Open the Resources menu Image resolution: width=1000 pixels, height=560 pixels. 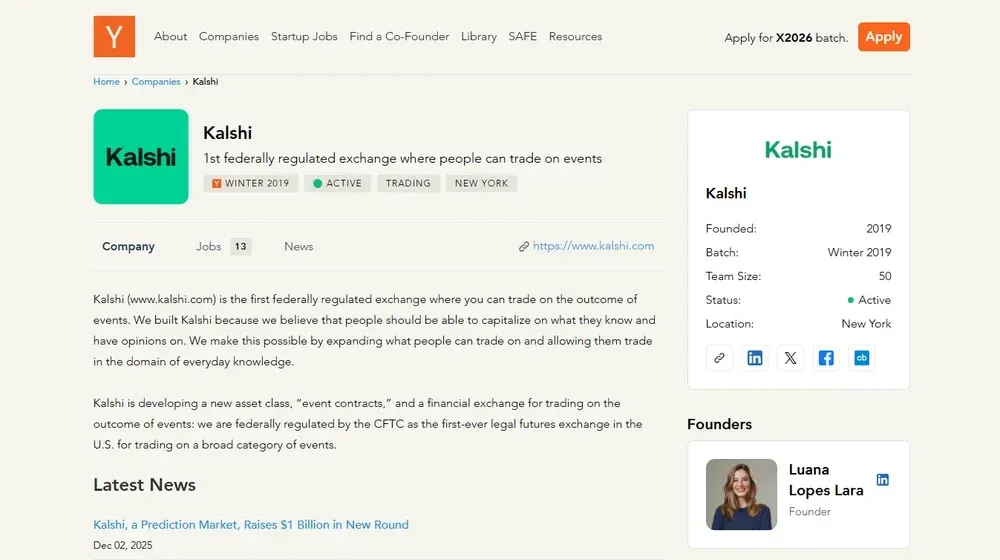click(575, 36)
